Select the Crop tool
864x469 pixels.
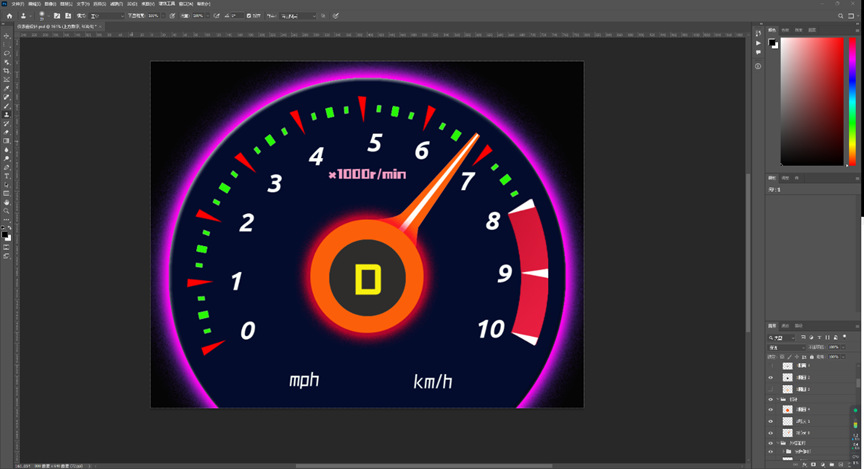point(7,71)
